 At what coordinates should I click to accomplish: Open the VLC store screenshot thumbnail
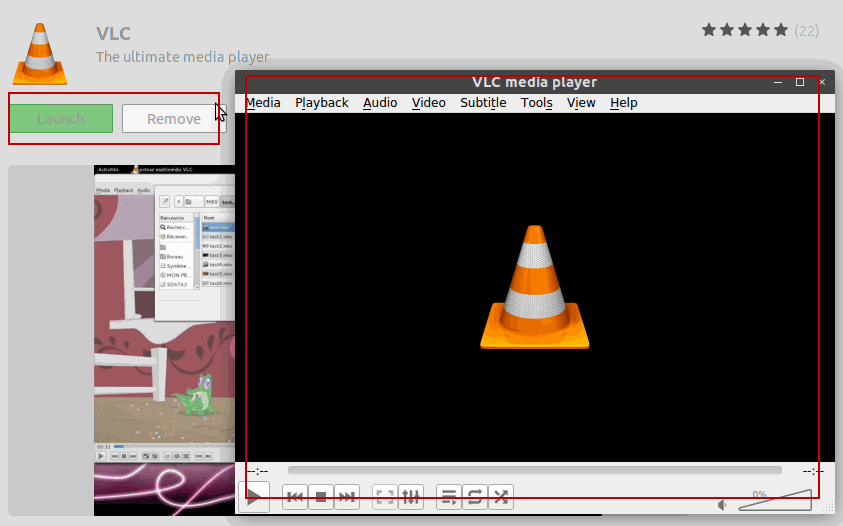tap(165, 340)
